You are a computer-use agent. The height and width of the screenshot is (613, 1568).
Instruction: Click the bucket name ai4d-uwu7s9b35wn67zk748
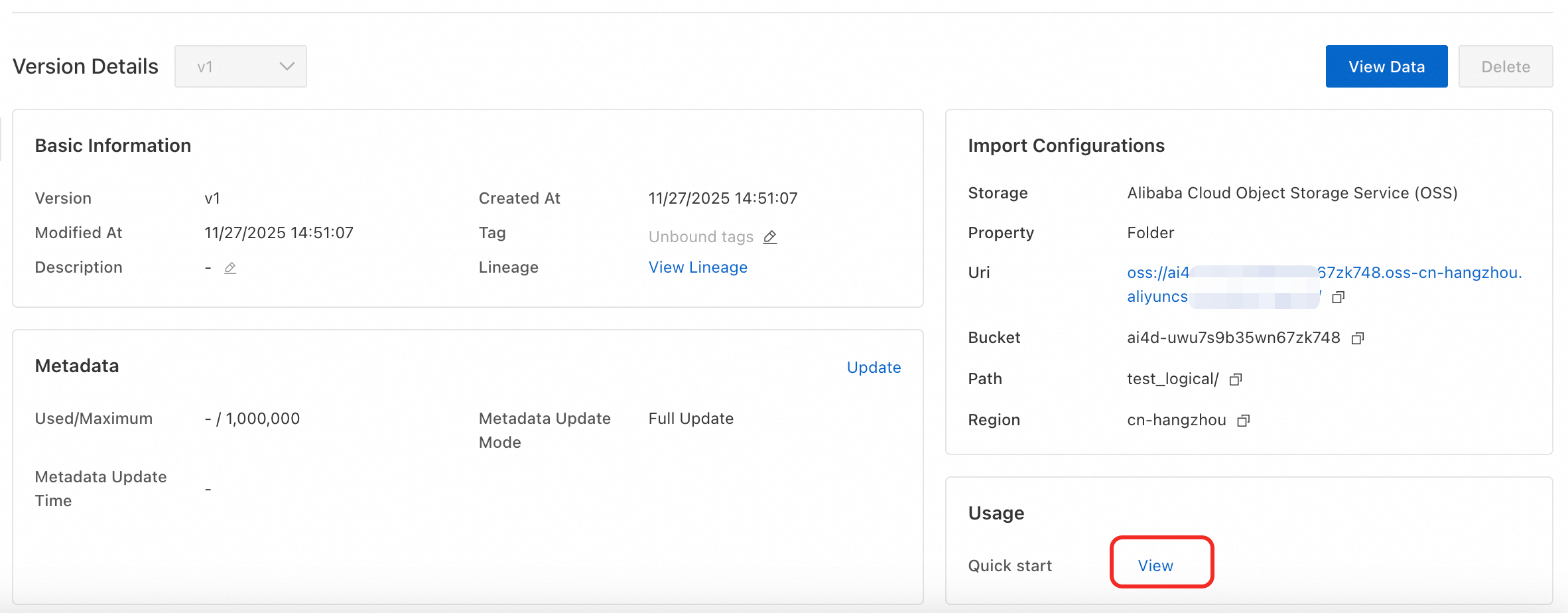(x=1233, y=338)
